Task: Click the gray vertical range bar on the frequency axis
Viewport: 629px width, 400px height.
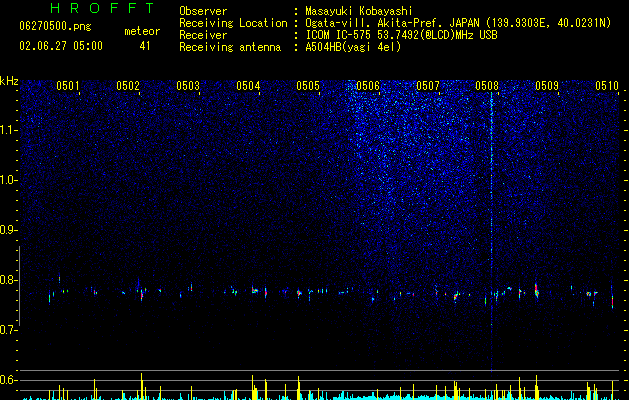Action: [x=19, y=286]
